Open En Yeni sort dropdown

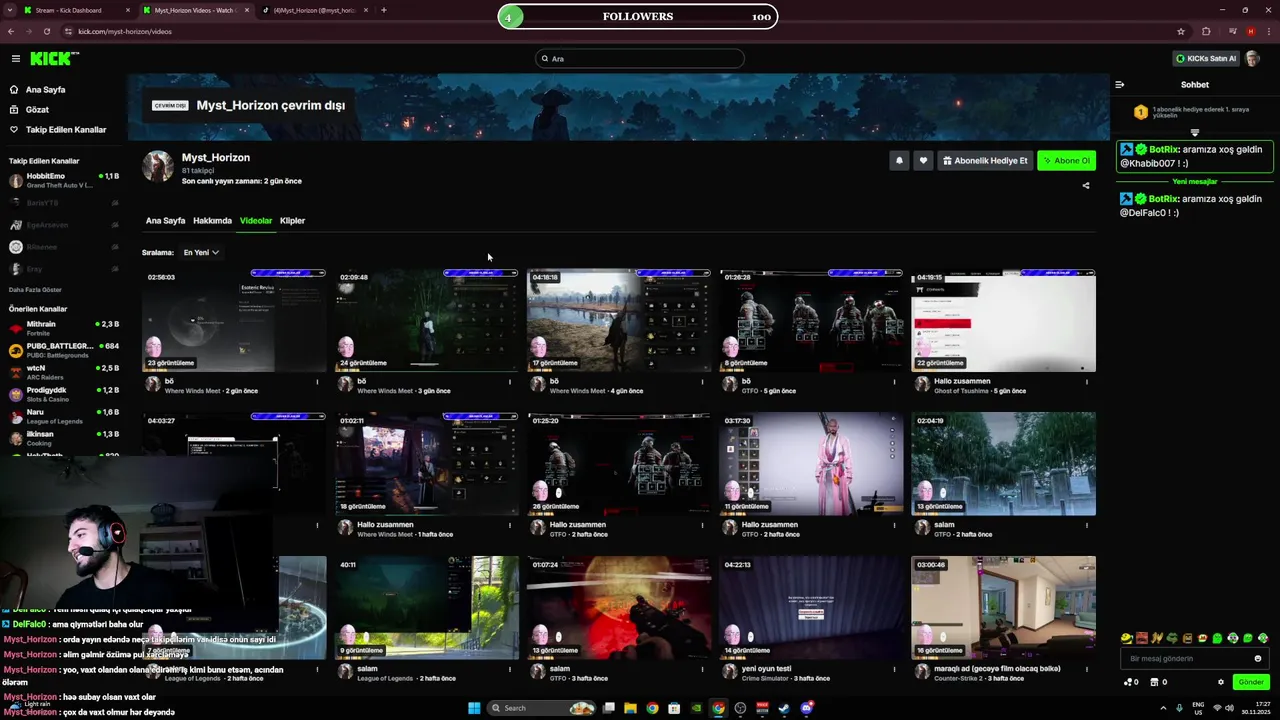click(201, 253)
